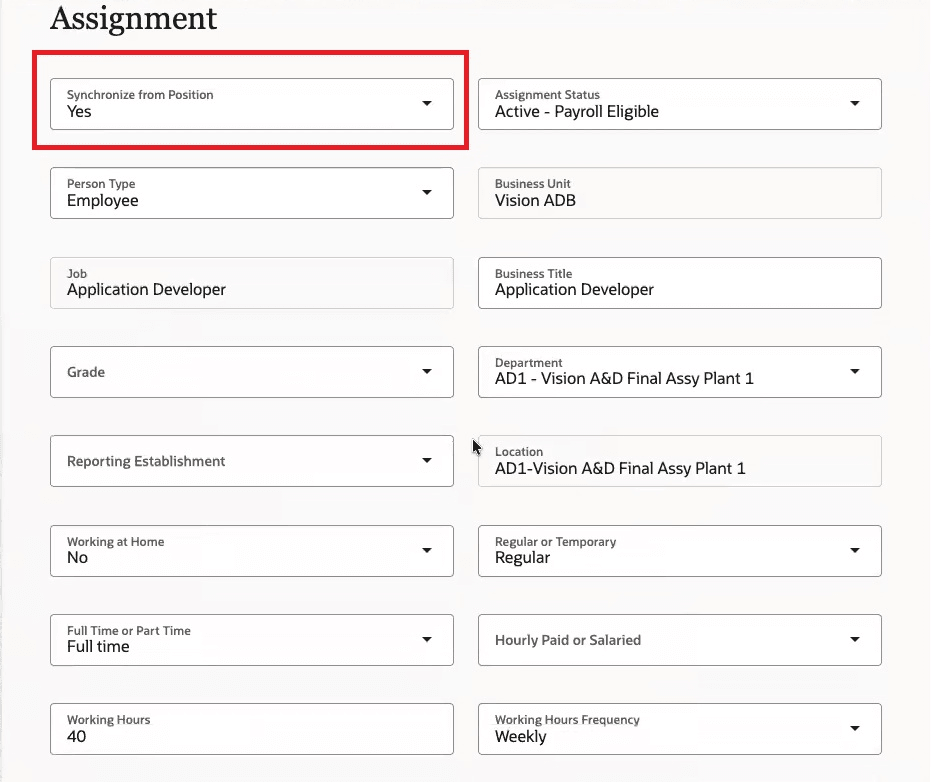Click the highlighted Synchronize from Position box

252,104
